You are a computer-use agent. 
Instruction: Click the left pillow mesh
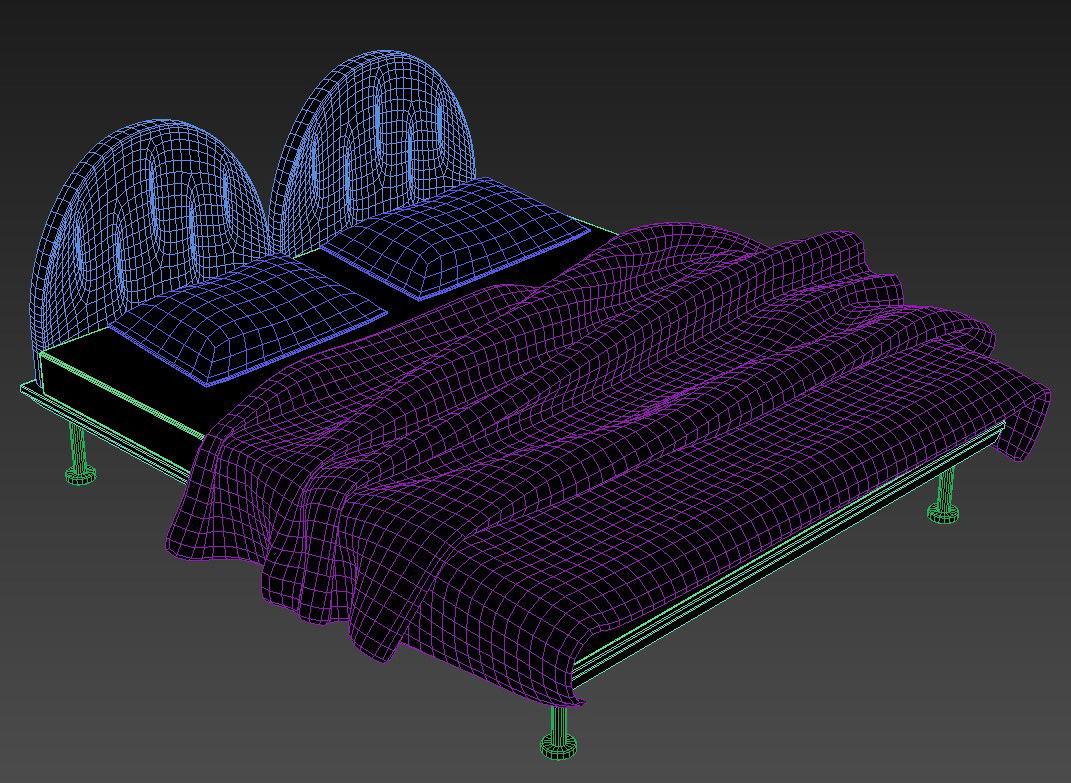click(x=250, y=320)
